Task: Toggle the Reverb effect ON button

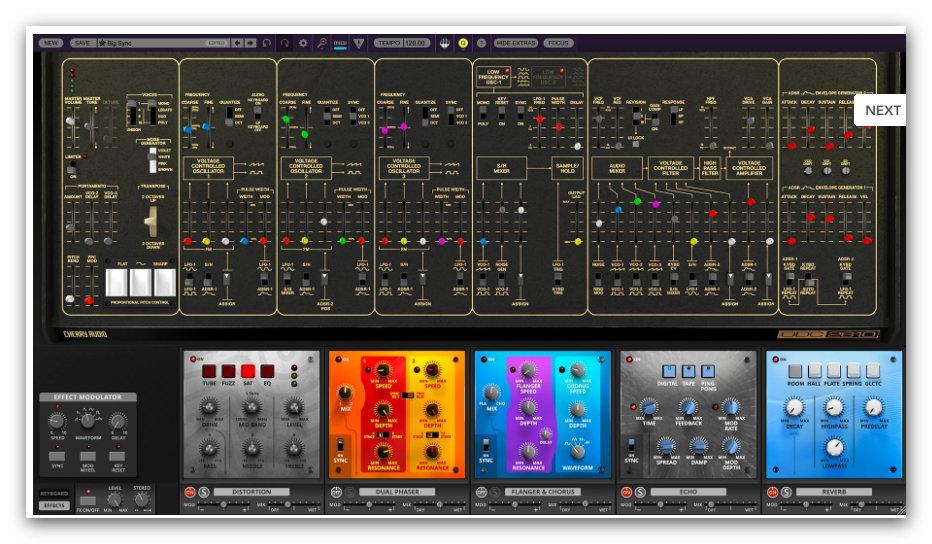Action: (772, 492)
